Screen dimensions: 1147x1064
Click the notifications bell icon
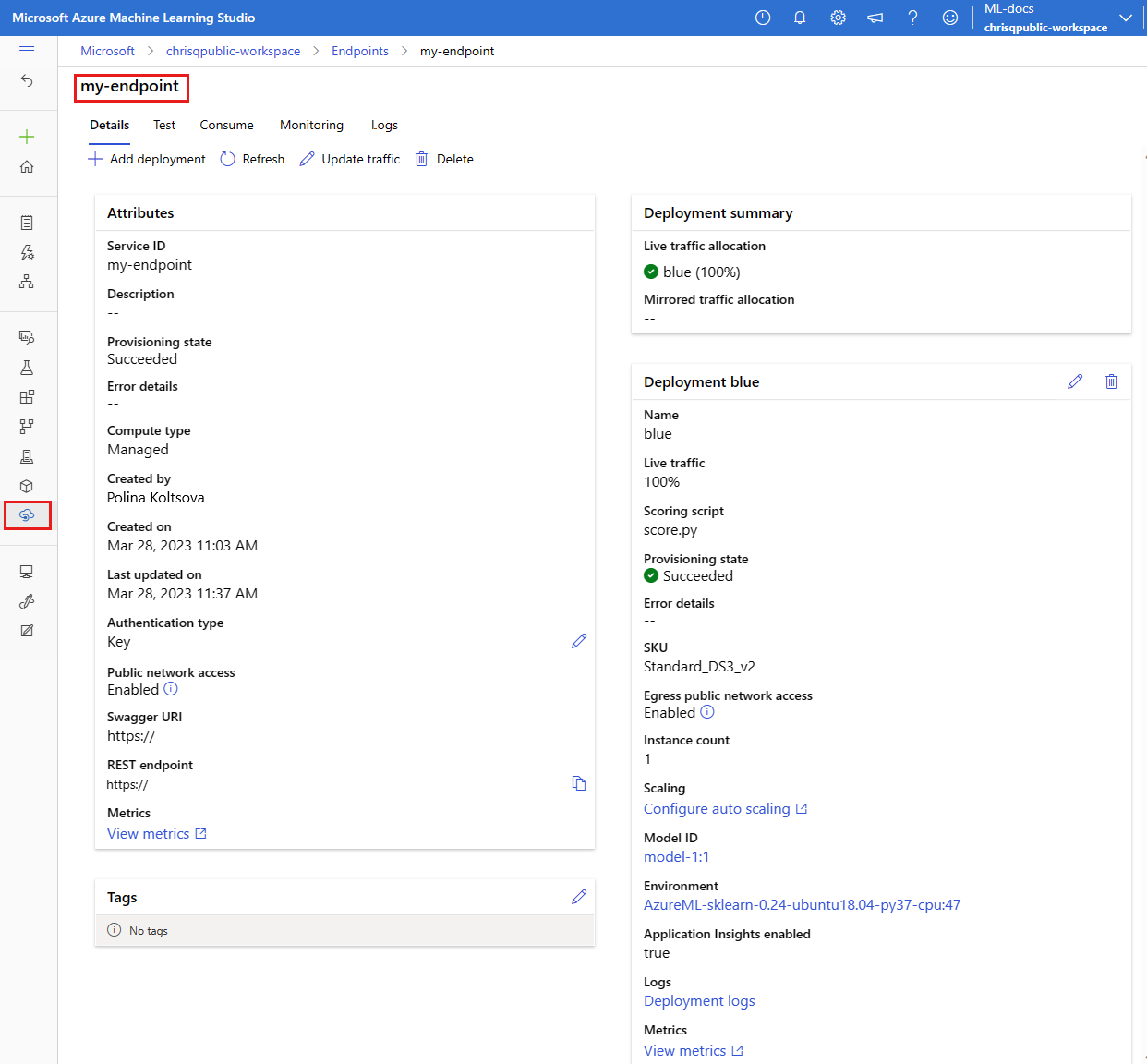click(x=800, y=18)
